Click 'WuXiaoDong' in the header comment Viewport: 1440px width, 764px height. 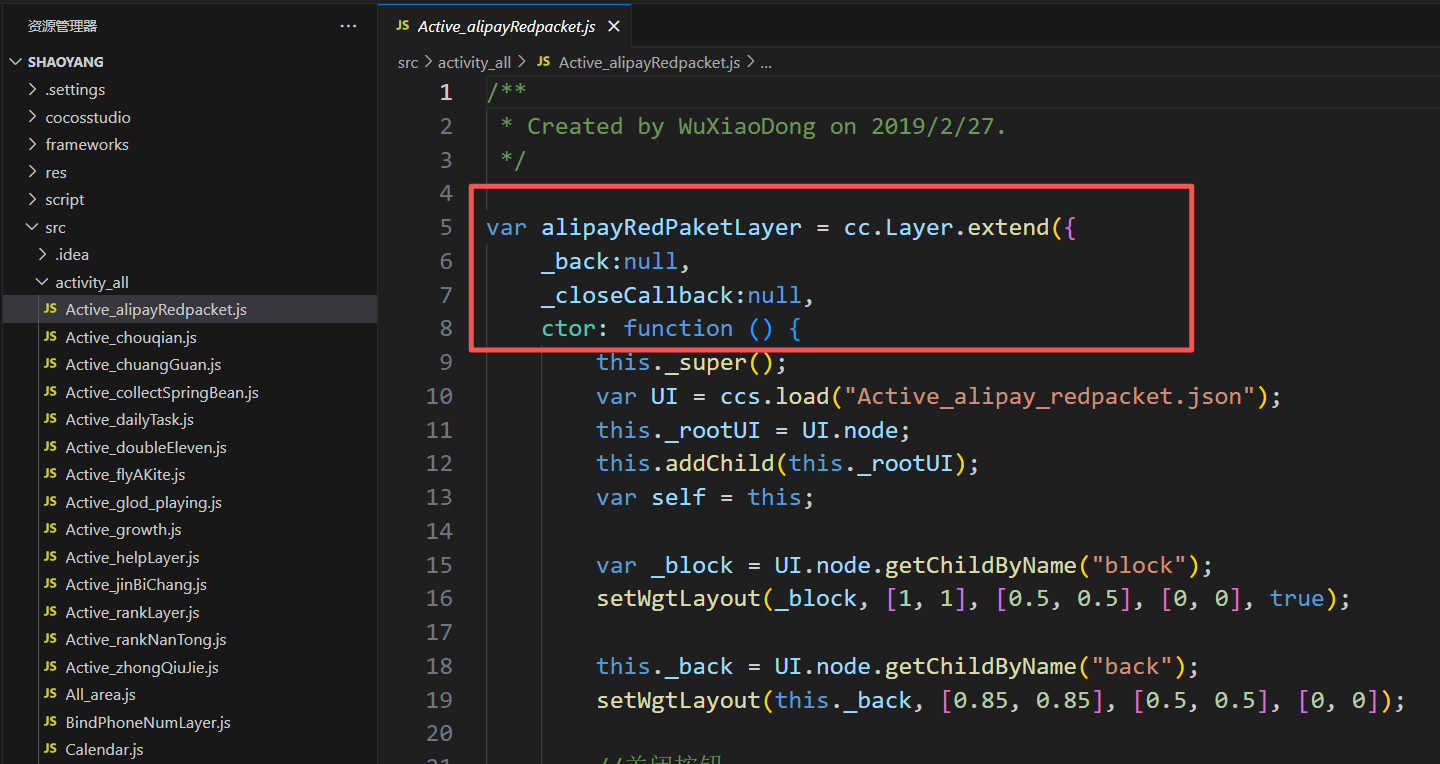[746, 126]
